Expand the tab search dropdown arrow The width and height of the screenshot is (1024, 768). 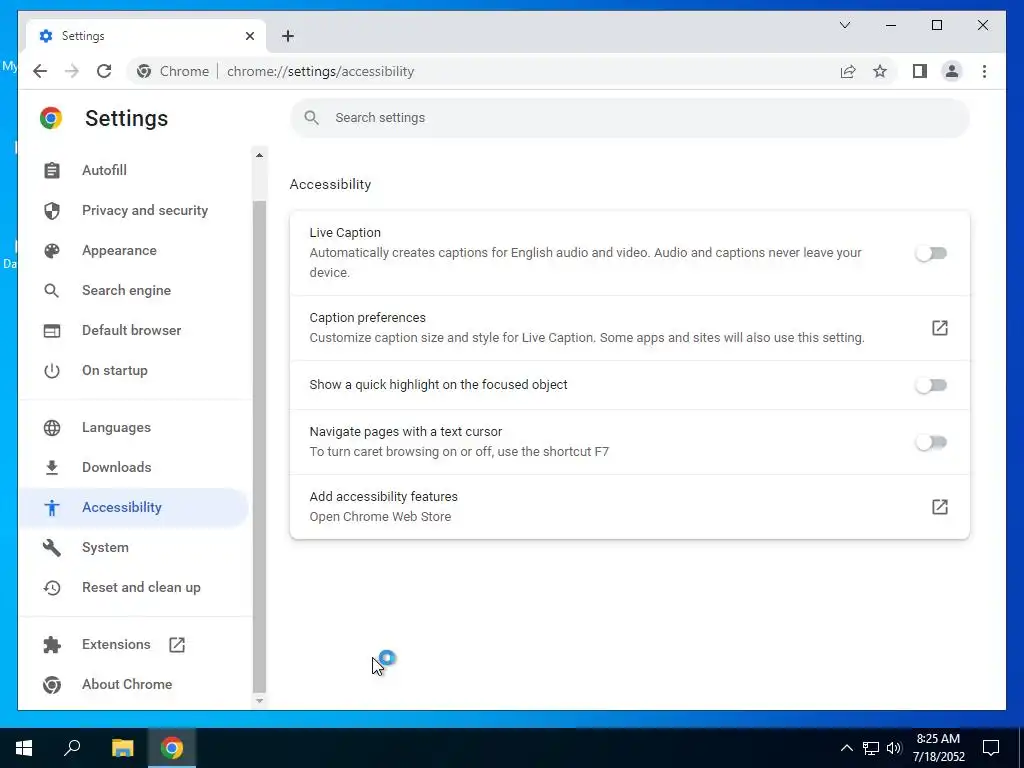[844, 25]
